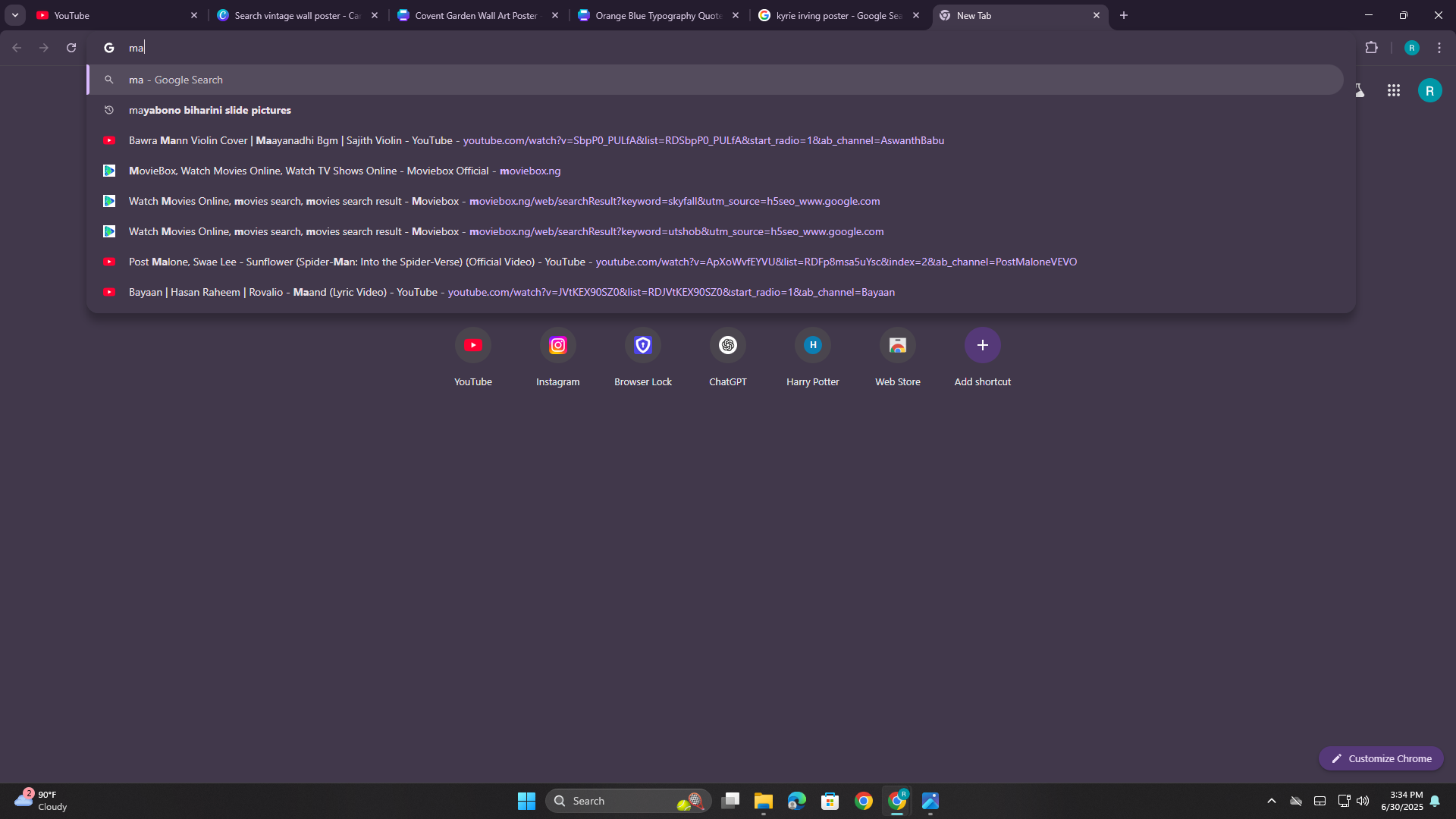
Task: Click taskbar Search box
Action: click(628, 801)
